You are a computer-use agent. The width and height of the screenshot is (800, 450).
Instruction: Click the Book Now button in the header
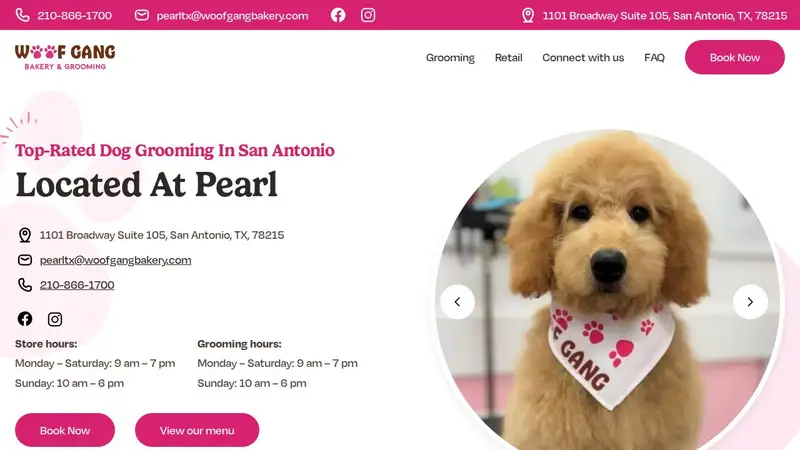(735, 57)
